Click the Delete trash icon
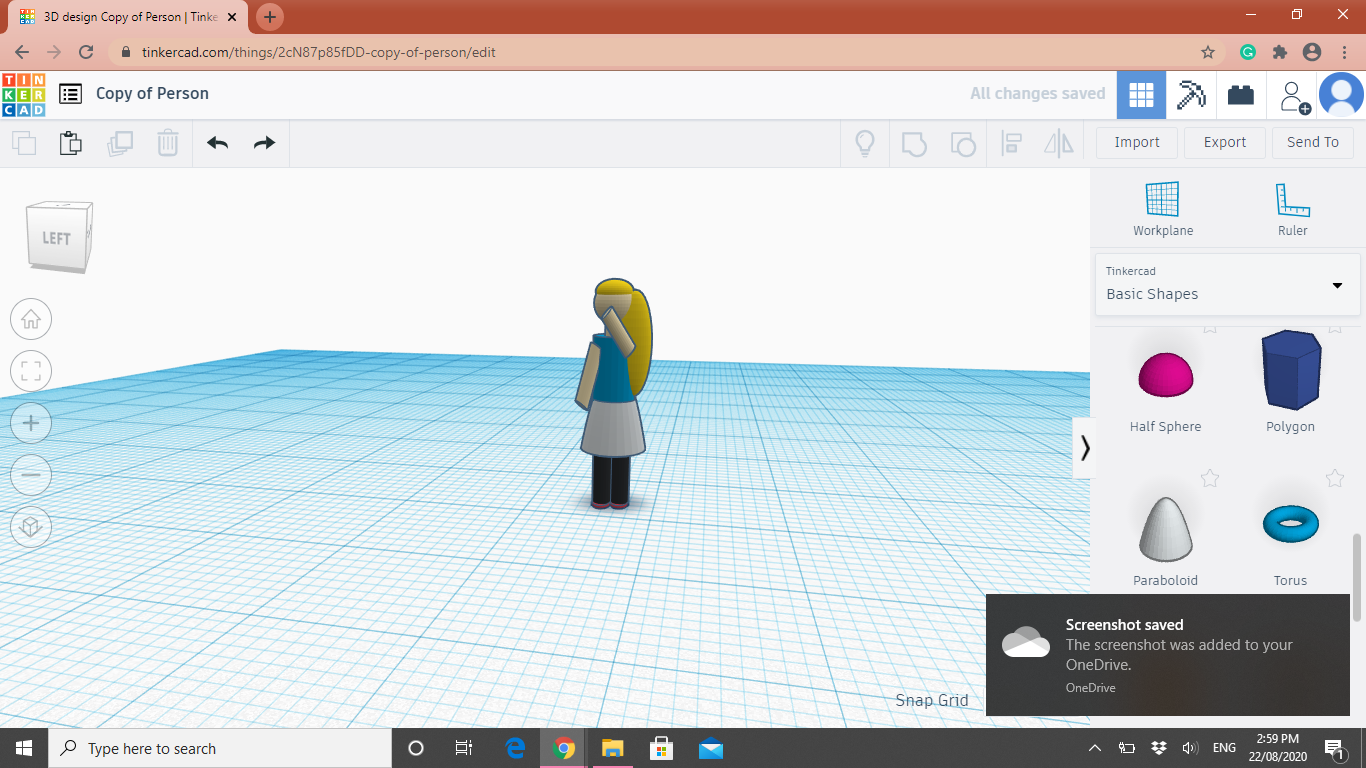Screen dimensions: 1366x768 pos(168,143)
